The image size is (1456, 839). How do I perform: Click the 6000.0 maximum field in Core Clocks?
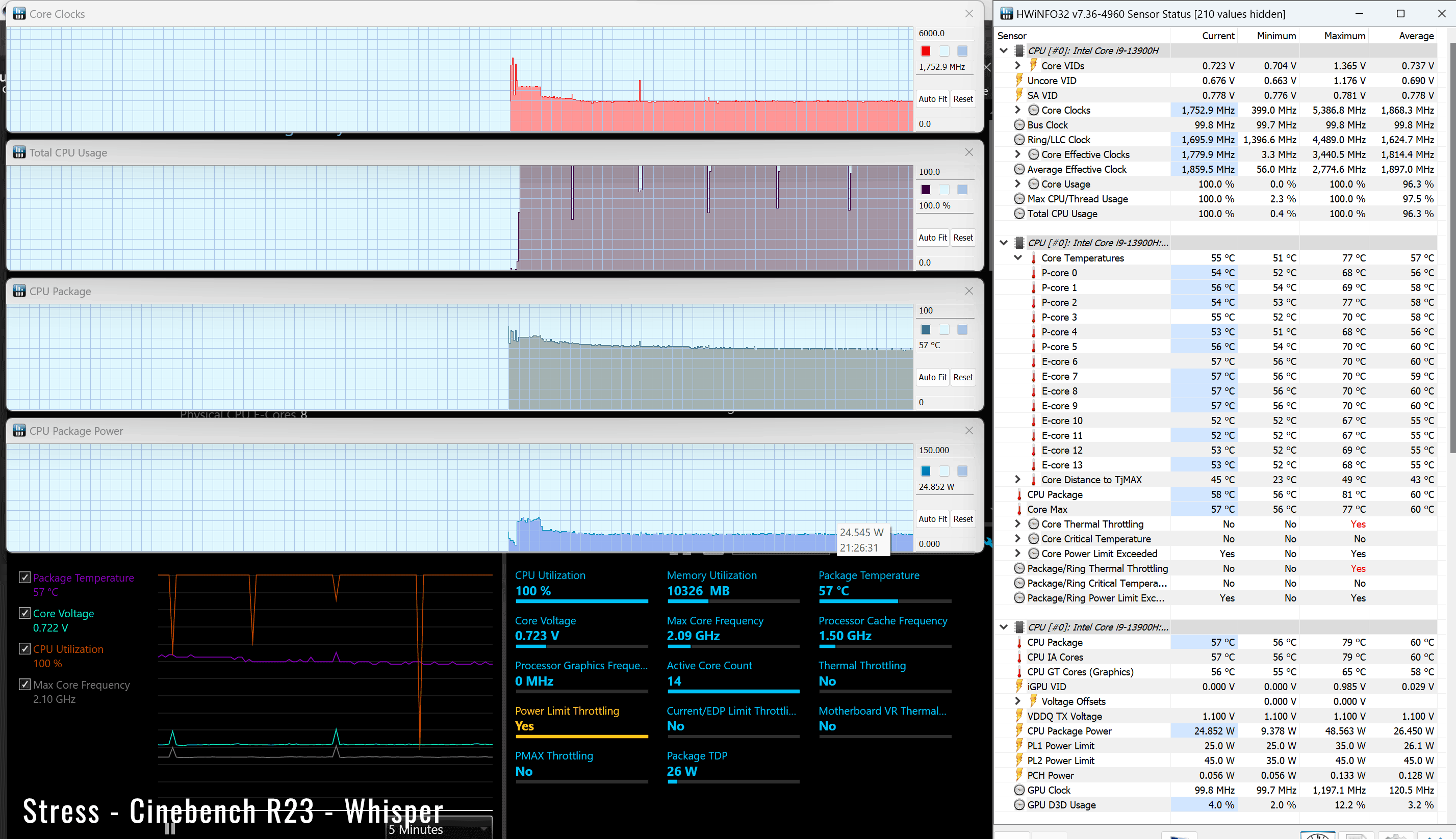tap(946, 33)
